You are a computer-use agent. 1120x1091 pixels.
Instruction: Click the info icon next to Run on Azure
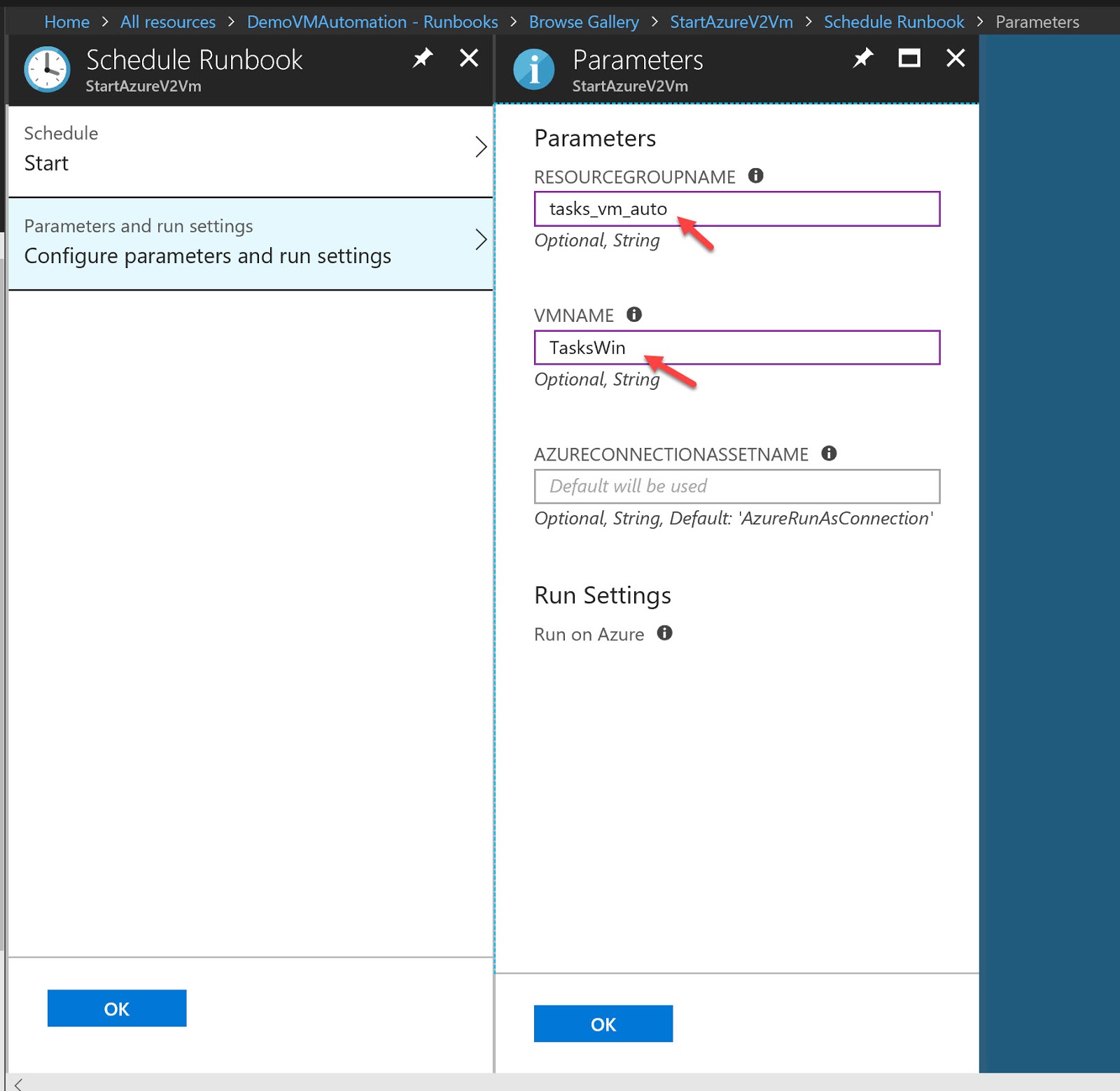click(665, 633)
